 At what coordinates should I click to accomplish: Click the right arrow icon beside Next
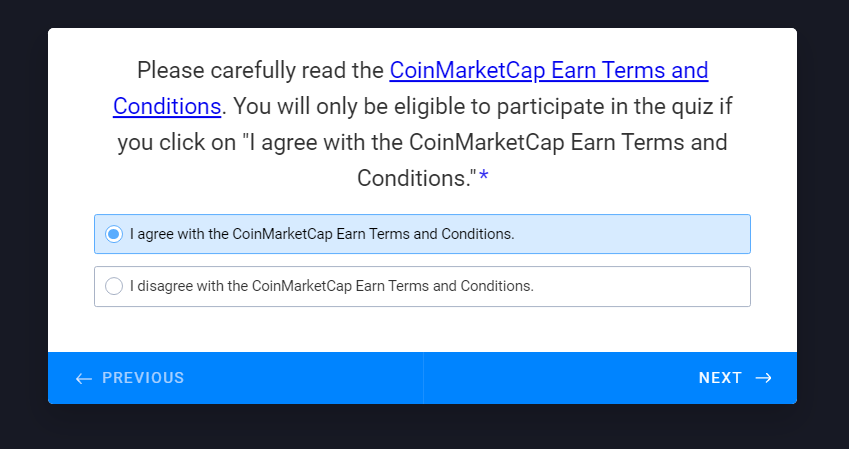point(763,378)
